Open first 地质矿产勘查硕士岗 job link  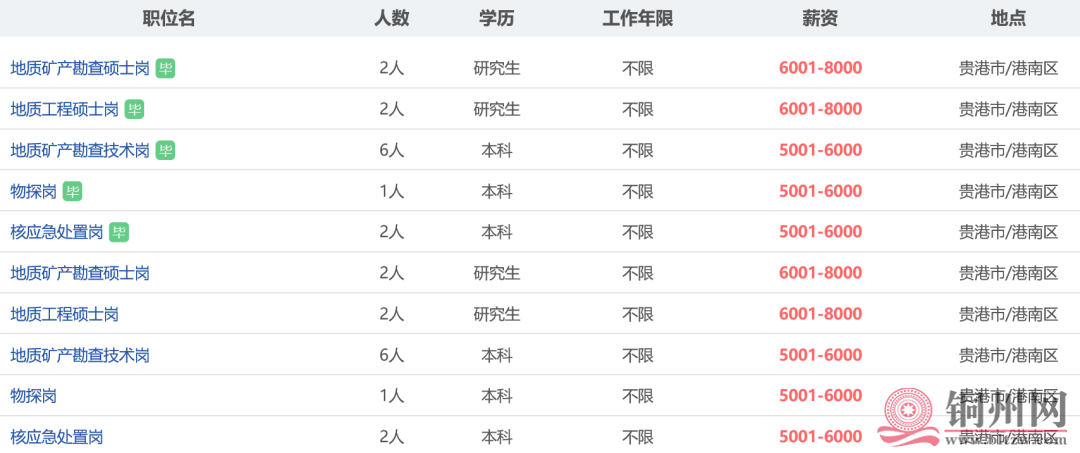point(80,68)
